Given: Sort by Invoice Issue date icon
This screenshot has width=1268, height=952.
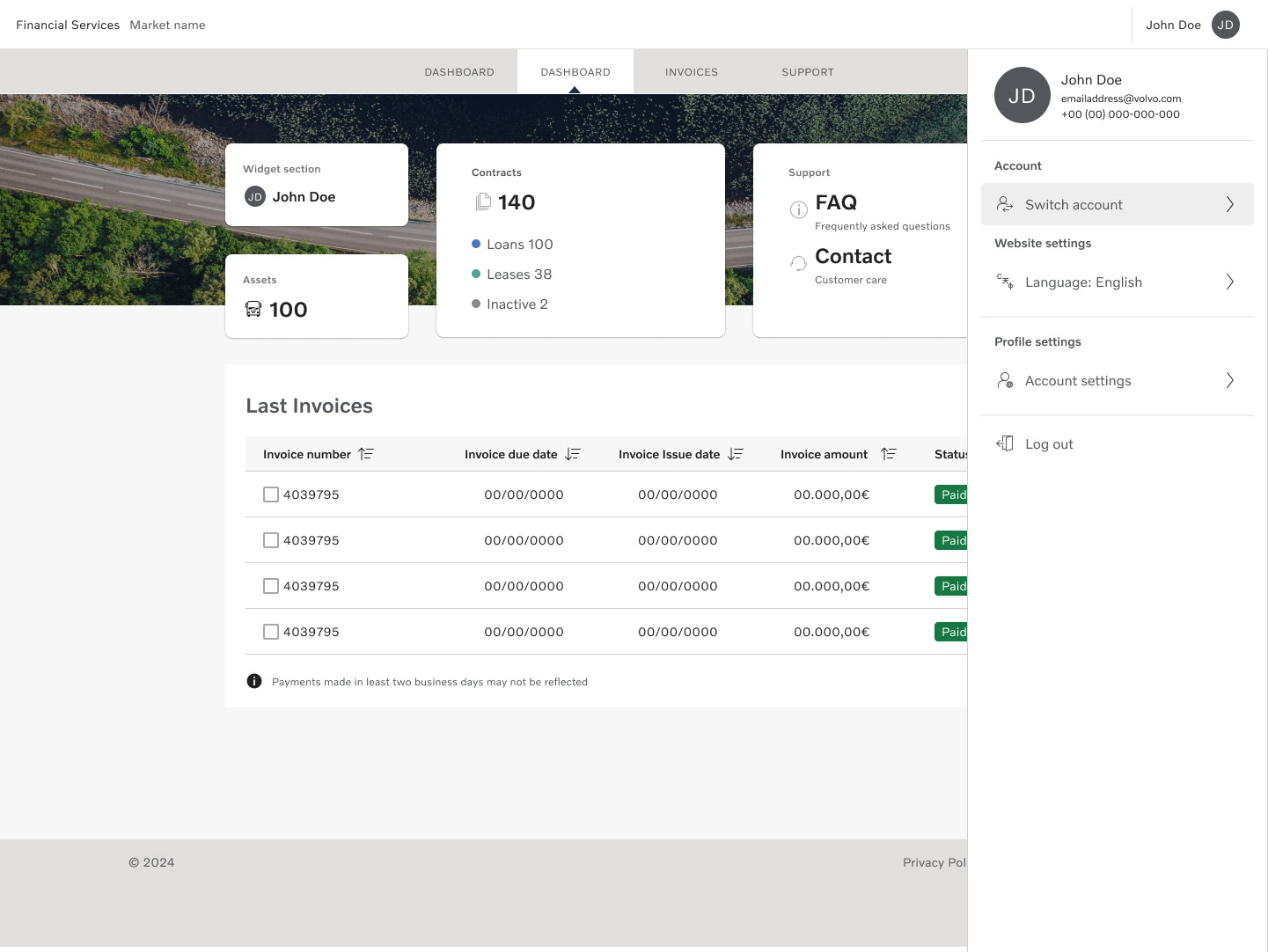Looking at the screenshot, I should pyautogui.click(x=736, y=454).
